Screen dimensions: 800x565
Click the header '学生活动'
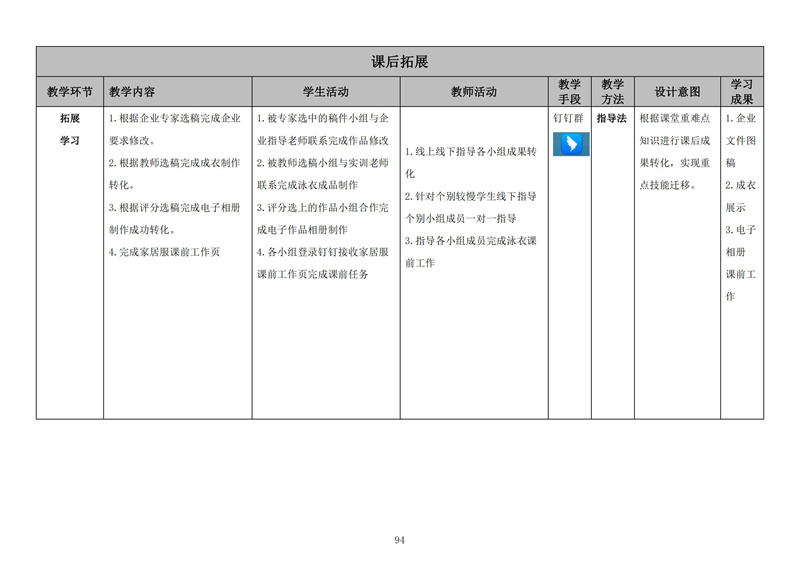coord(326,92)
